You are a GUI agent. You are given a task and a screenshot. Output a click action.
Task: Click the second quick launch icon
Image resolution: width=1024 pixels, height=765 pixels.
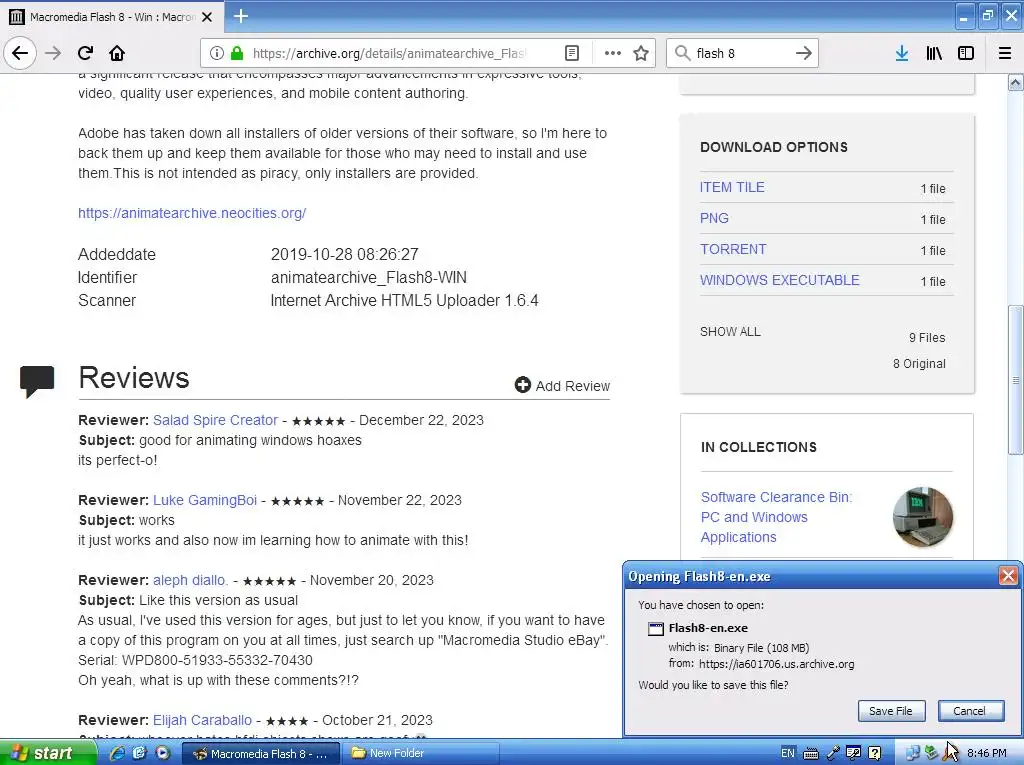coord(140,753)
